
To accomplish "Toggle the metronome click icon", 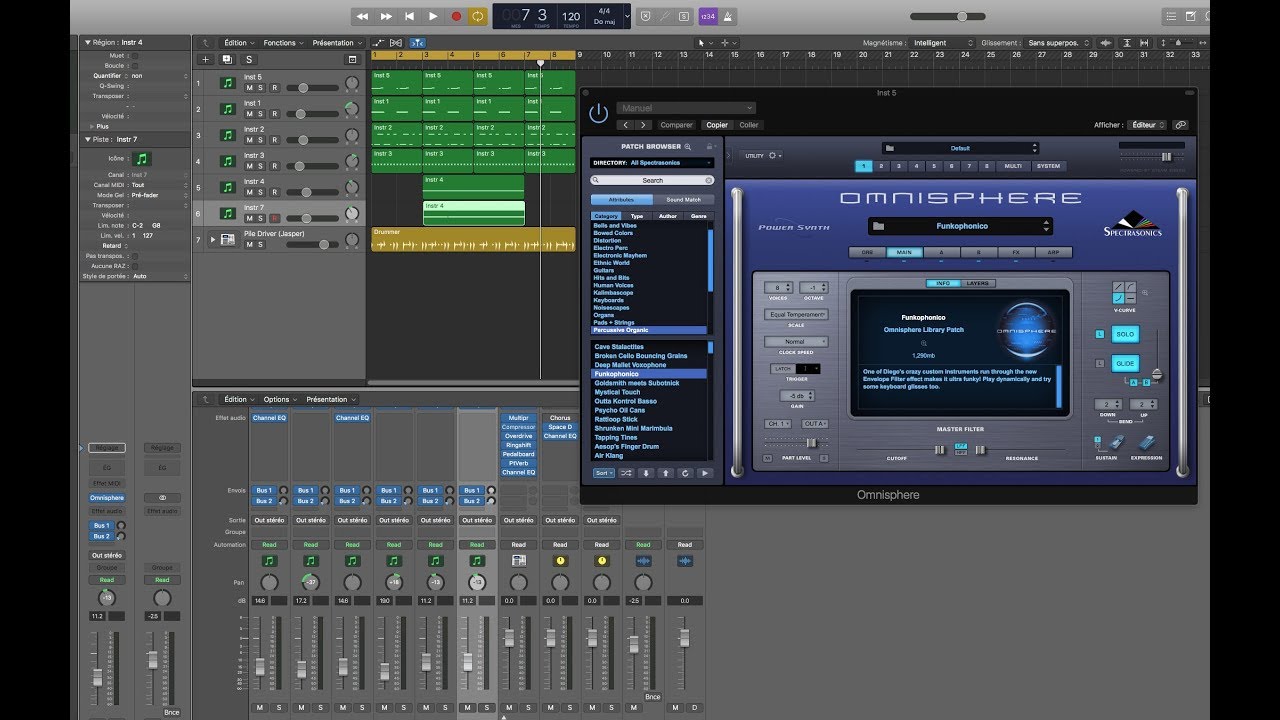I will pyautogui.click(x=729, y=16).
